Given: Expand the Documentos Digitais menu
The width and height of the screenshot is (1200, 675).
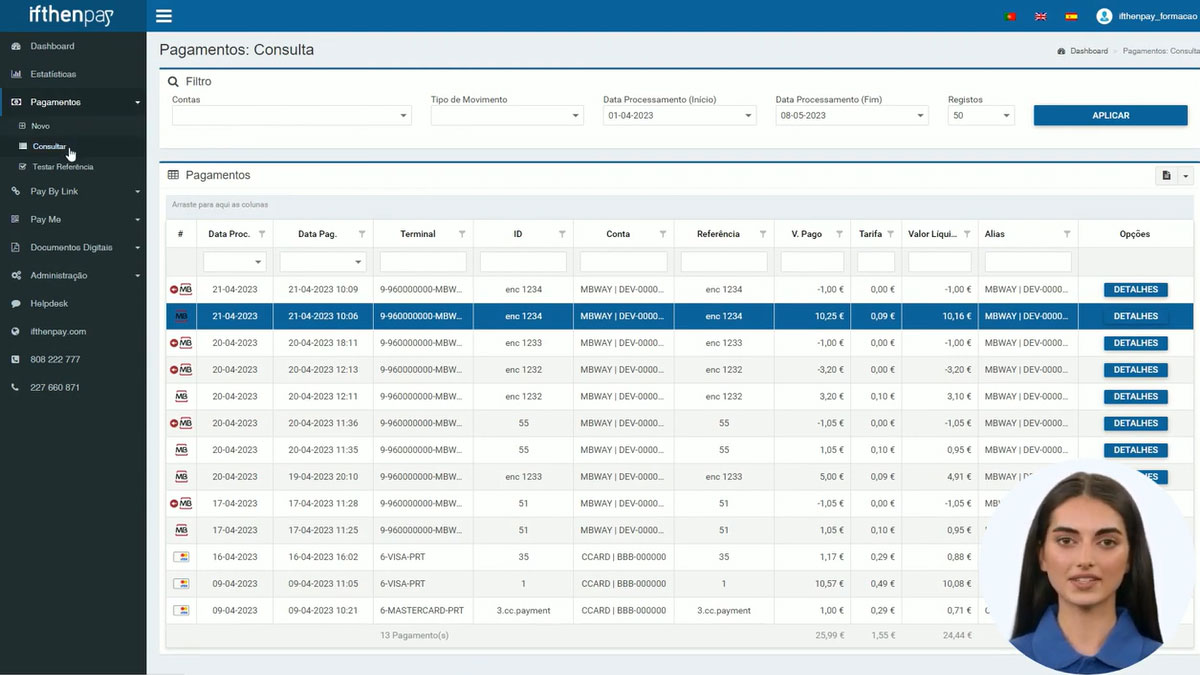Looking at the screenshot, I should click(x=73, y=247).
